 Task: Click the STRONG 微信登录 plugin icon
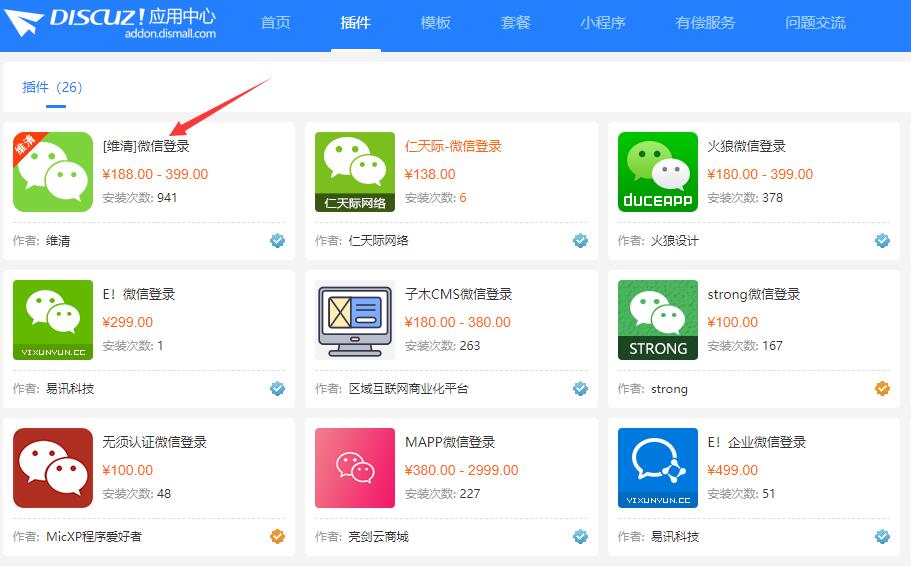(x=658, y=320)
